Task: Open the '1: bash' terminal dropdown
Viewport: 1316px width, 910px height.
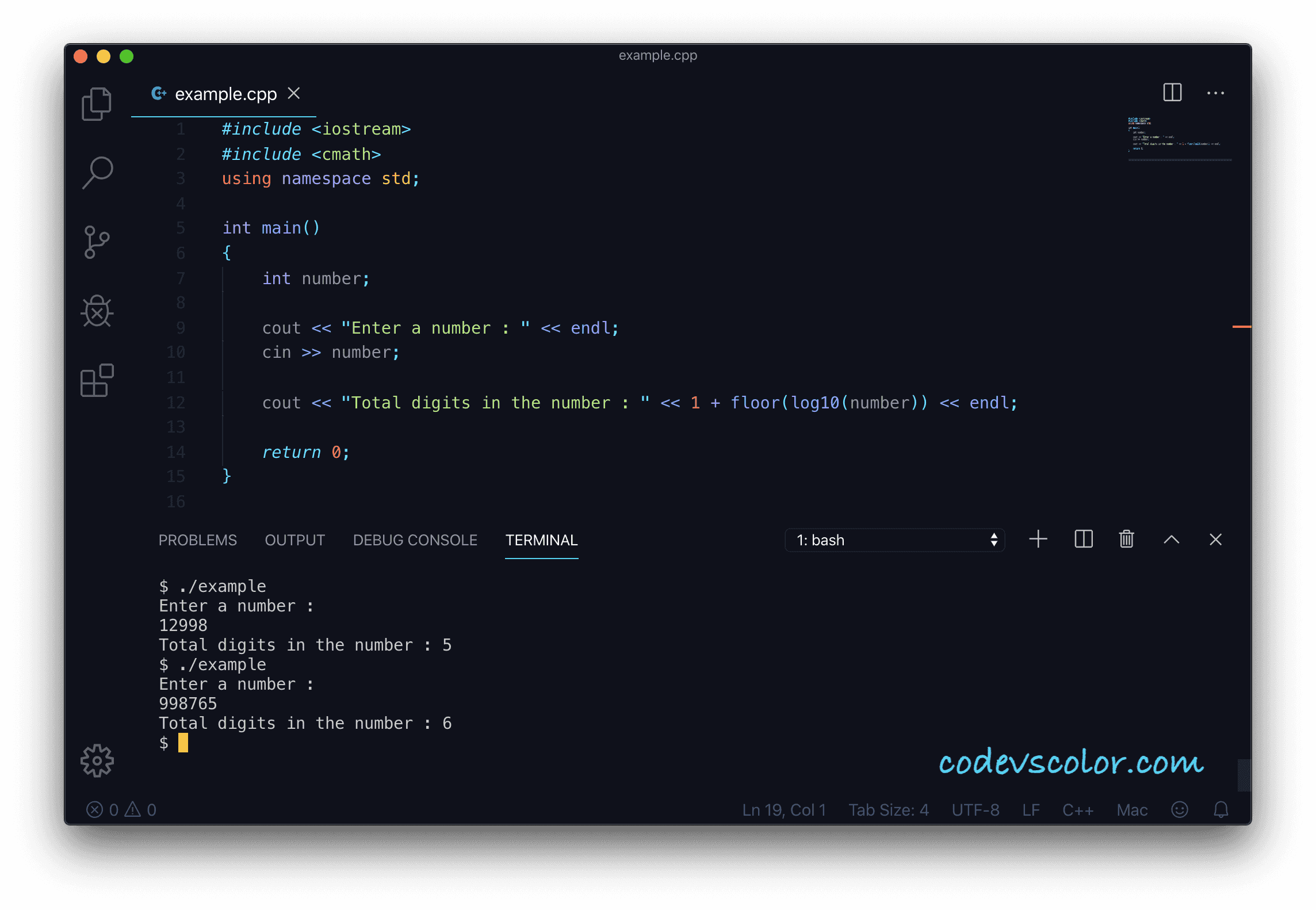Action: (x=894, y=540)
